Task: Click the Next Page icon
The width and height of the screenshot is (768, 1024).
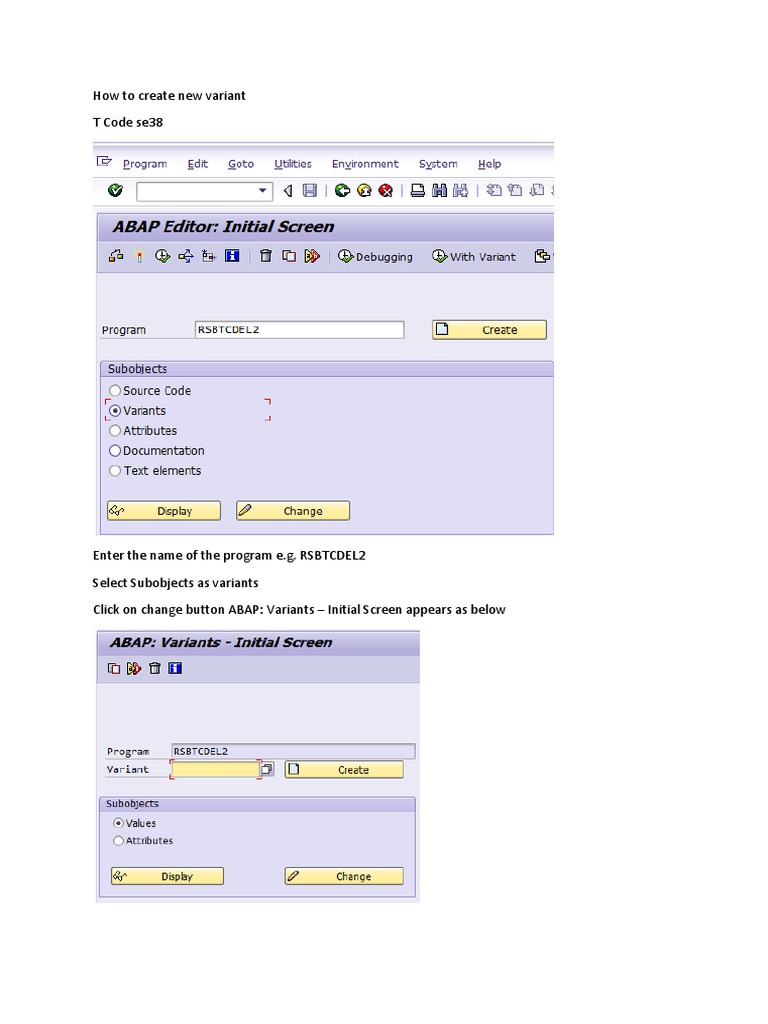Action: coord(537,191)
